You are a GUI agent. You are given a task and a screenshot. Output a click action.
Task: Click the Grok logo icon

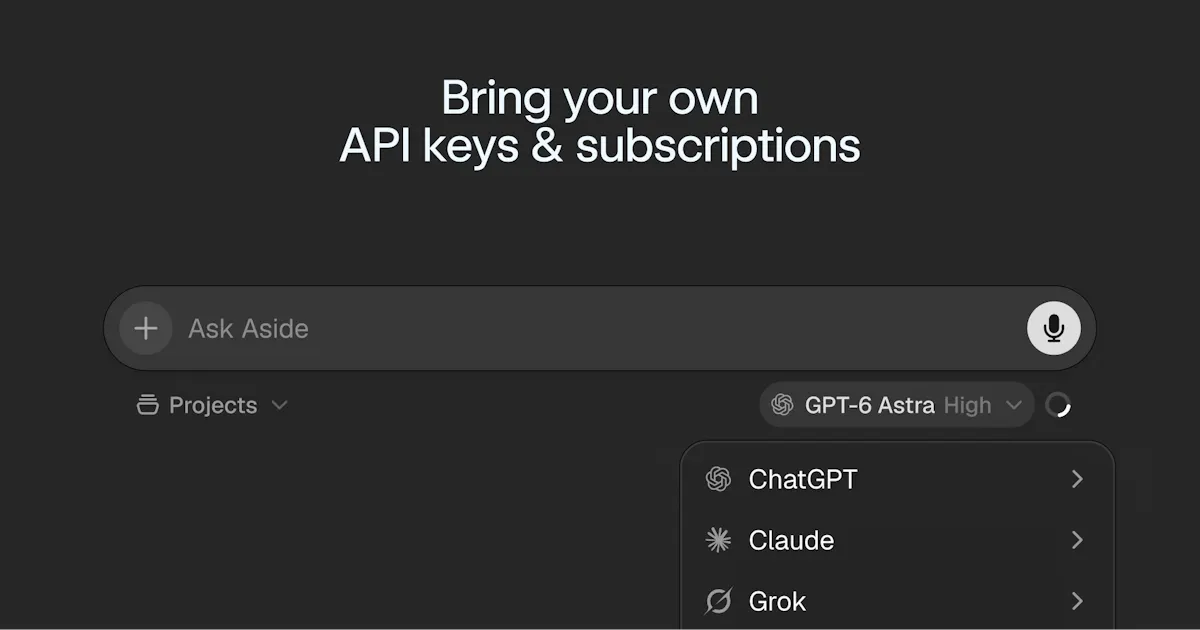718,601
